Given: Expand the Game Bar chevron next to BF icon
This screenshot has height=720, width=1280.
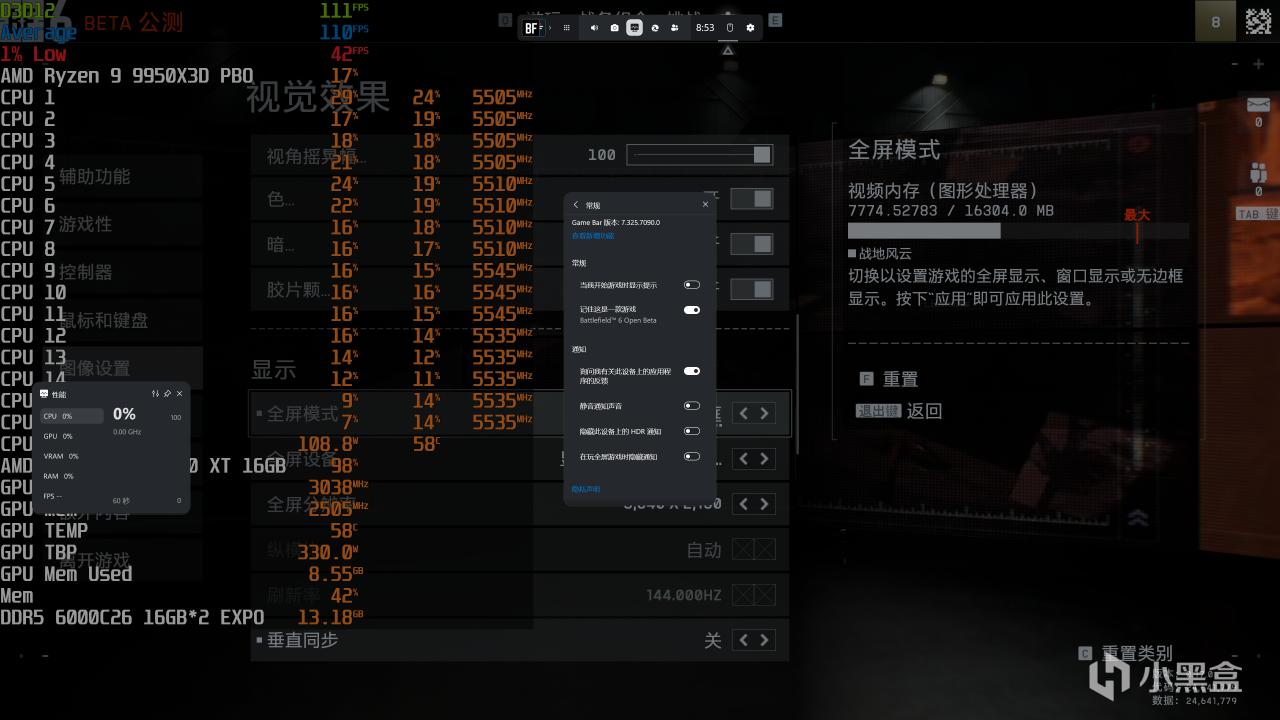Looking at the screenshot, I should point(549,28).
